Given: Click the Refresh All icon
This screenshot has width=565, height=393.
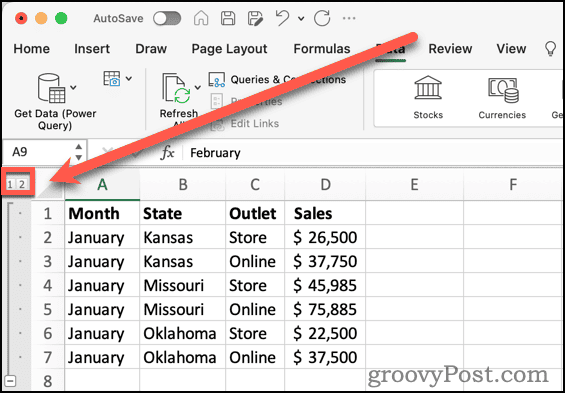Looking at the screenshot, I should pos(176,89).
